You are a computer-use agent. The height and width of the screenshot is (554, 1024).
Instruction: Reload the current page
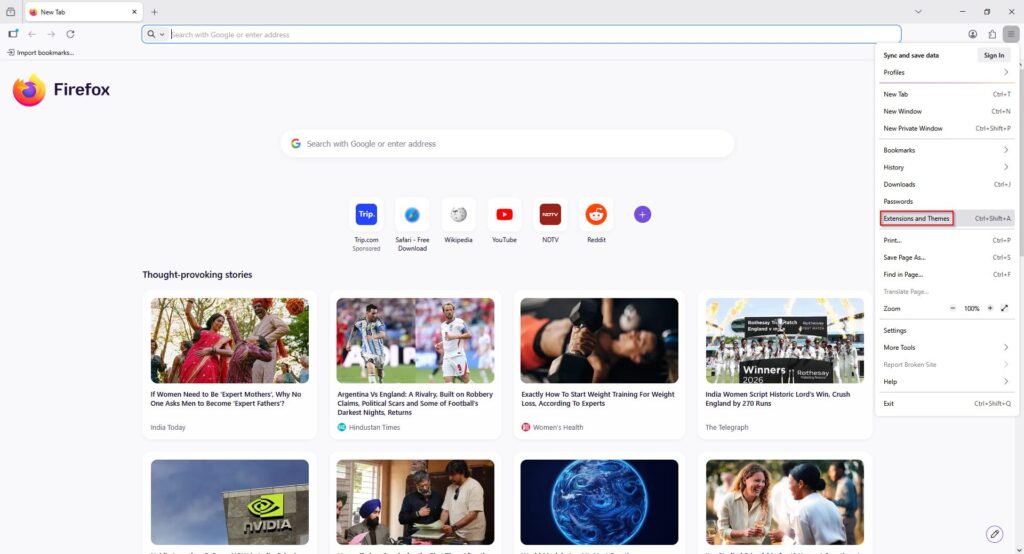coord(70,34)
